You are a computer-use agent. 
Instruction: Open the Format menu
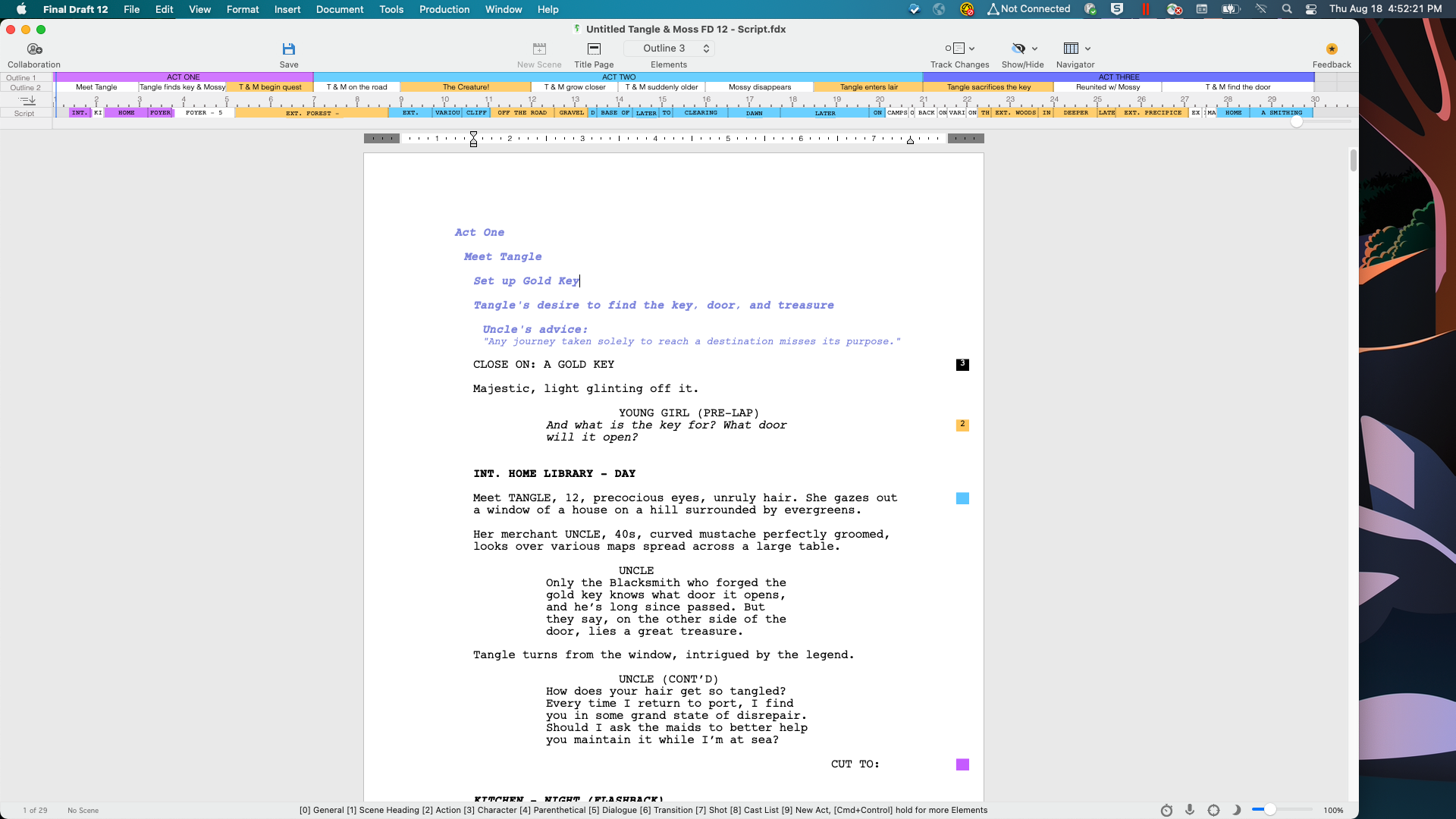(242, 9)
